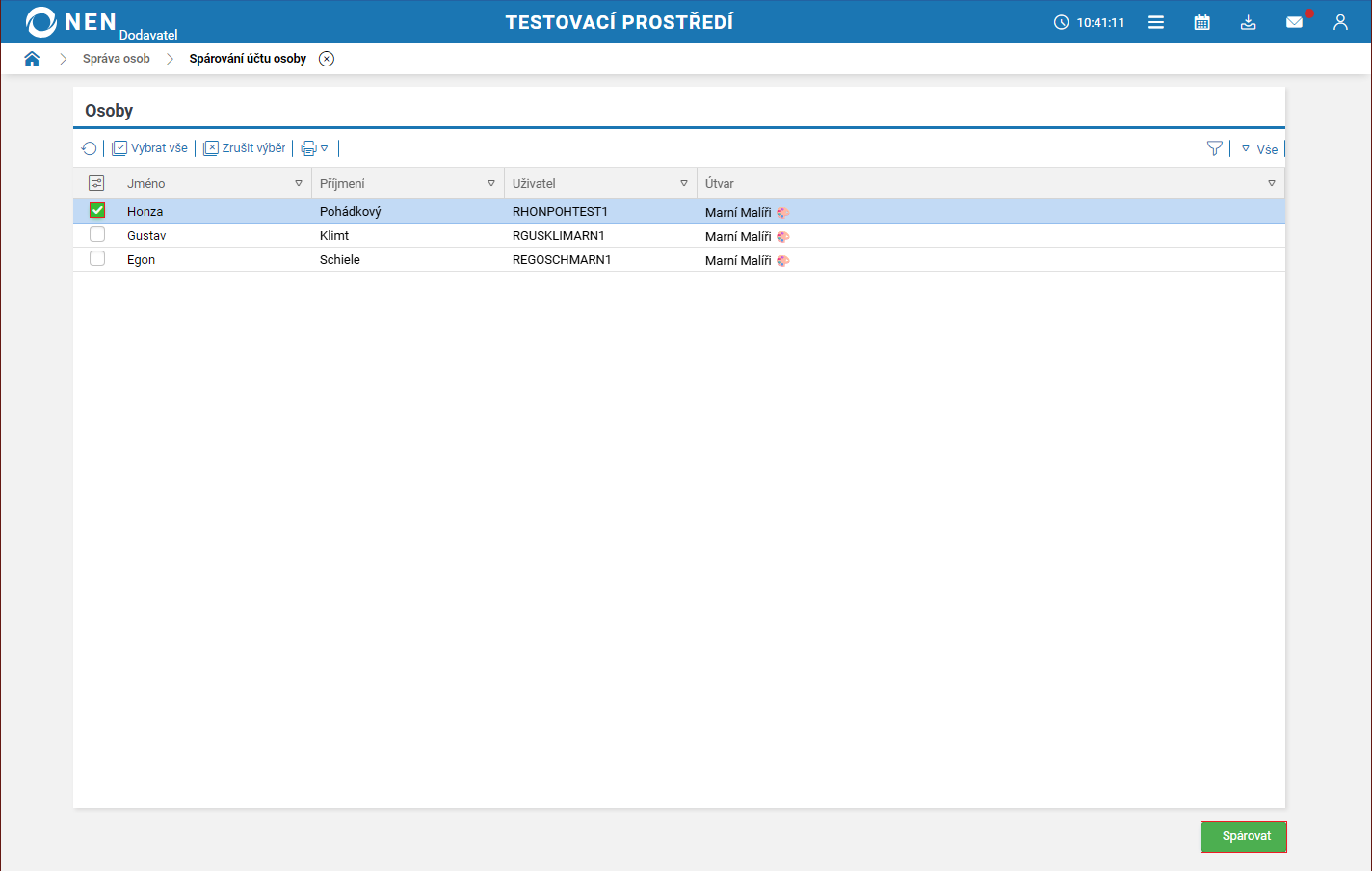Uncheck the checkbox for Honza
The height and width of the screenshot is (871, 1372).
pyautogui.click(x=97, y=210)
